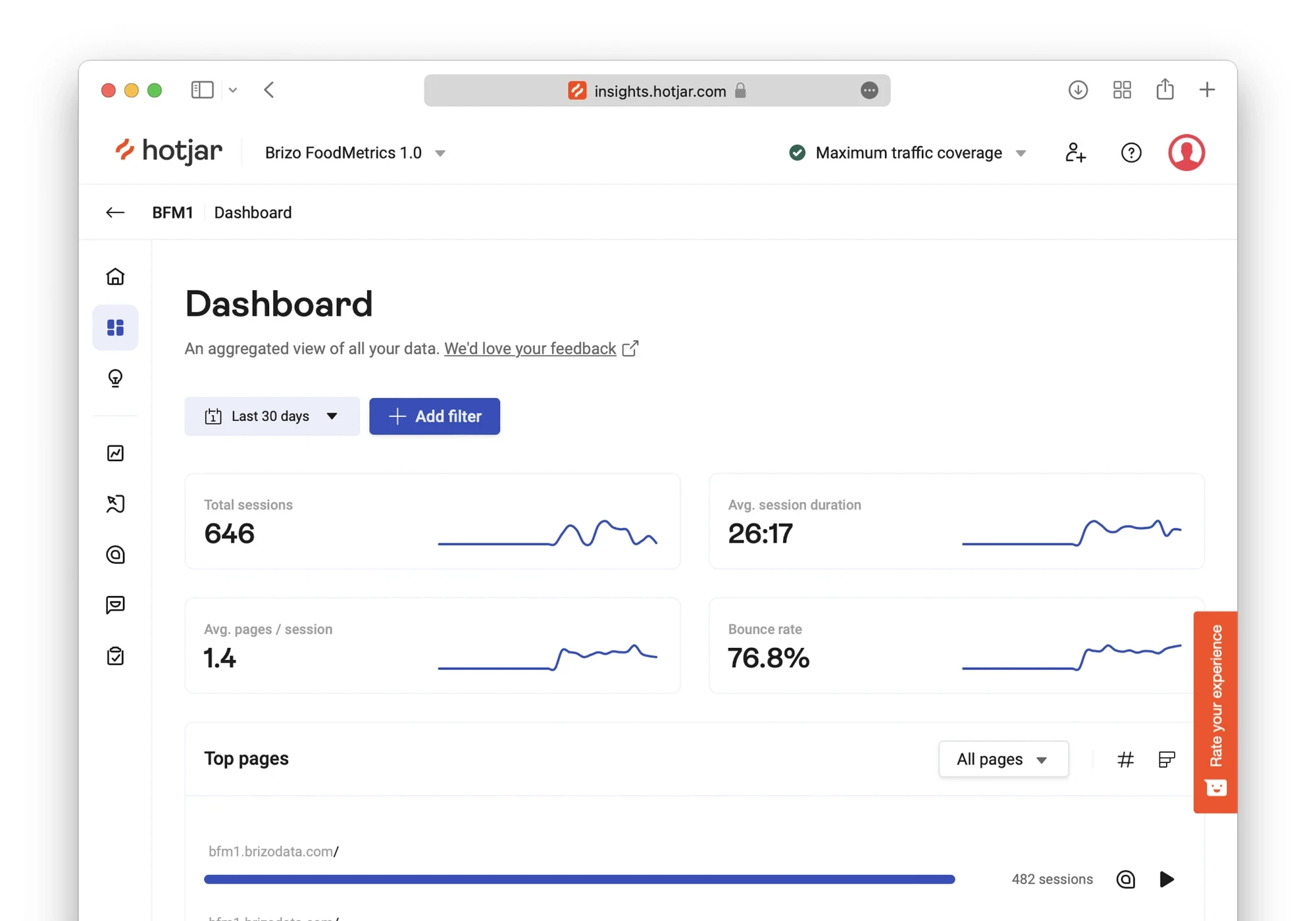This screenshot has width=1316, height=921.
Task: Expand Safari sidebar options chevron
Action: pos(232,90)
